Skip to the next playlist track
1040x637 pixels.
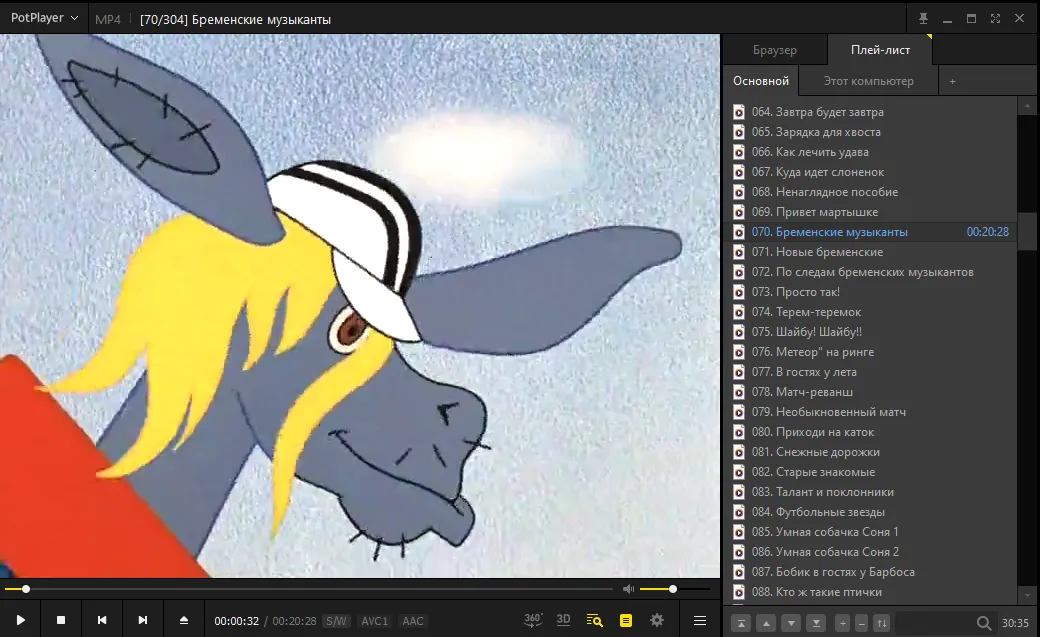(x=143, y=620)
